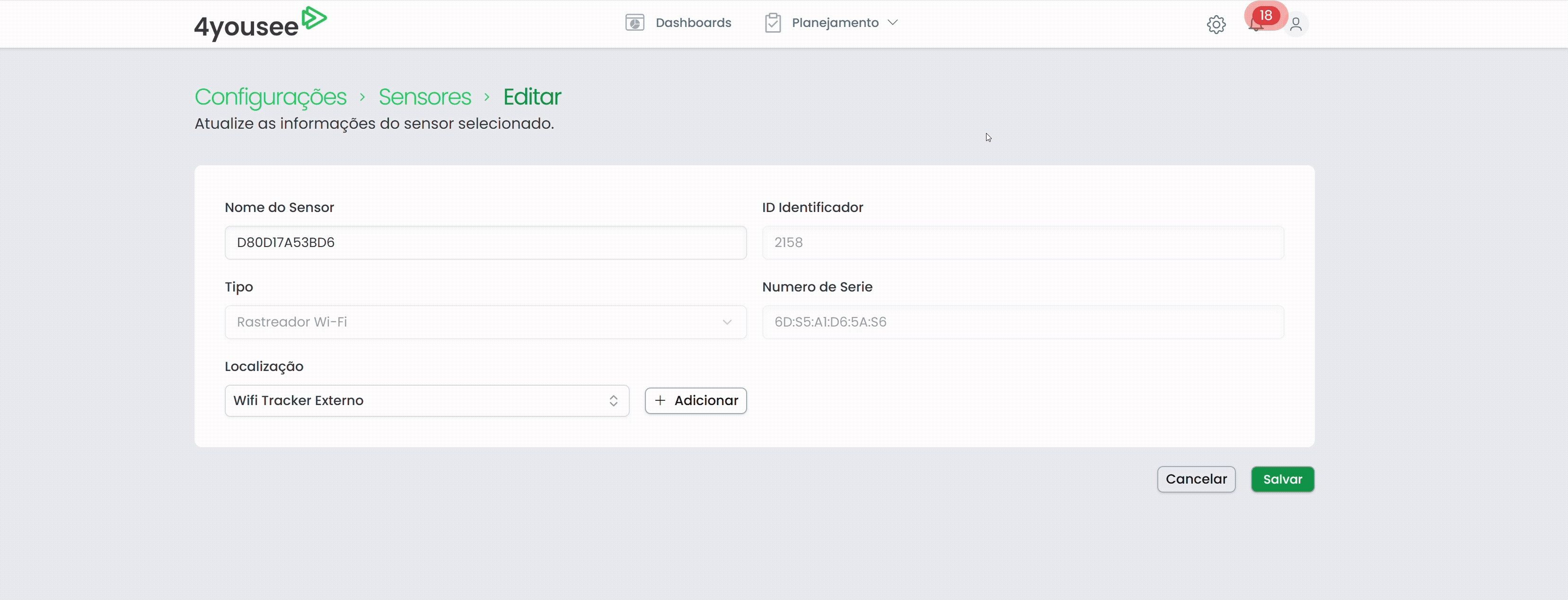1568x600 pixels.
Task: Click the Numero de Serie field
Action: pos(1022,322)
